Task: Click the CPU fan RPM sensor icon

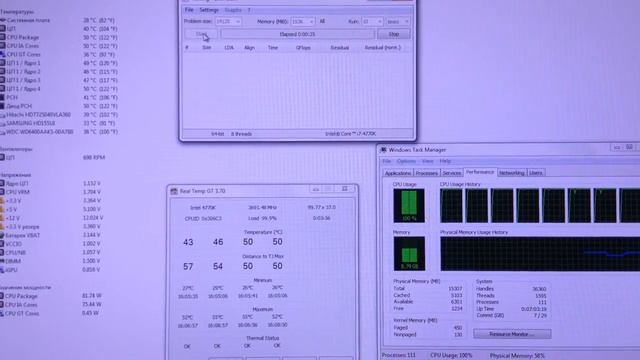Action: [2, 157]
